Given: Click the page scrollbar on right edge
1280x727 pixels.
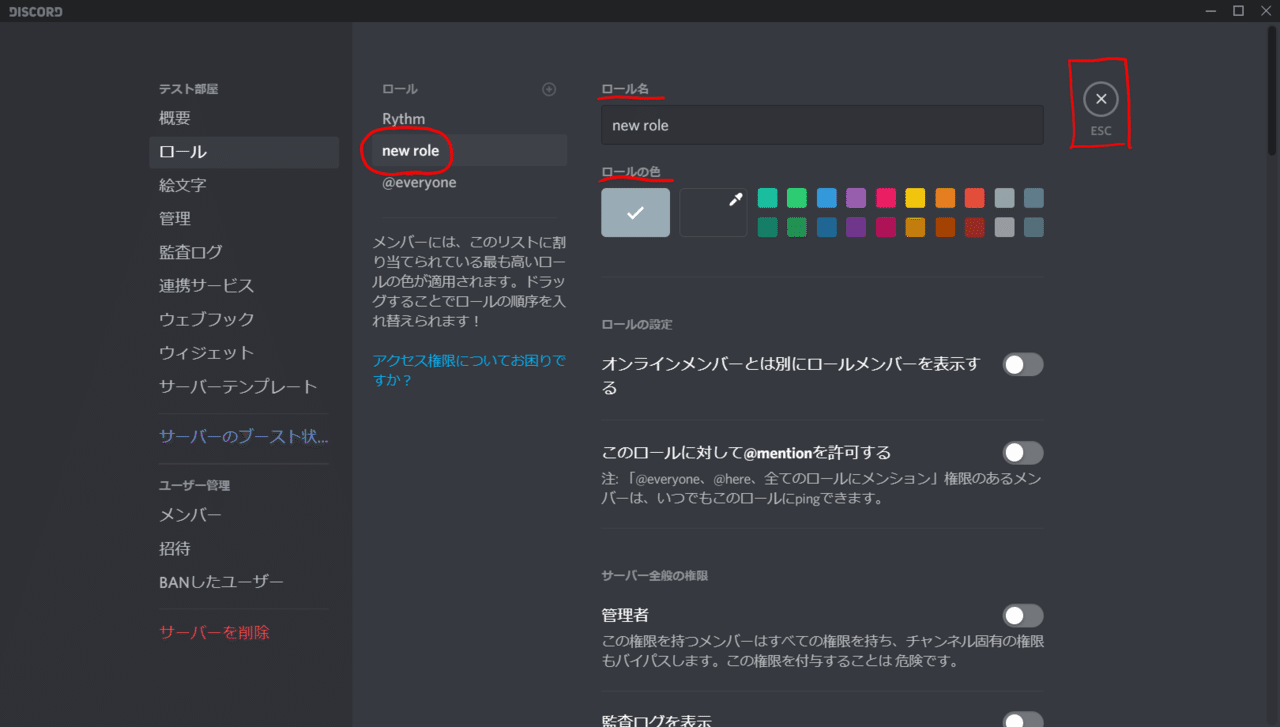Looking at the screenshot, I should pyautogui.click(x=1273, y=90).
